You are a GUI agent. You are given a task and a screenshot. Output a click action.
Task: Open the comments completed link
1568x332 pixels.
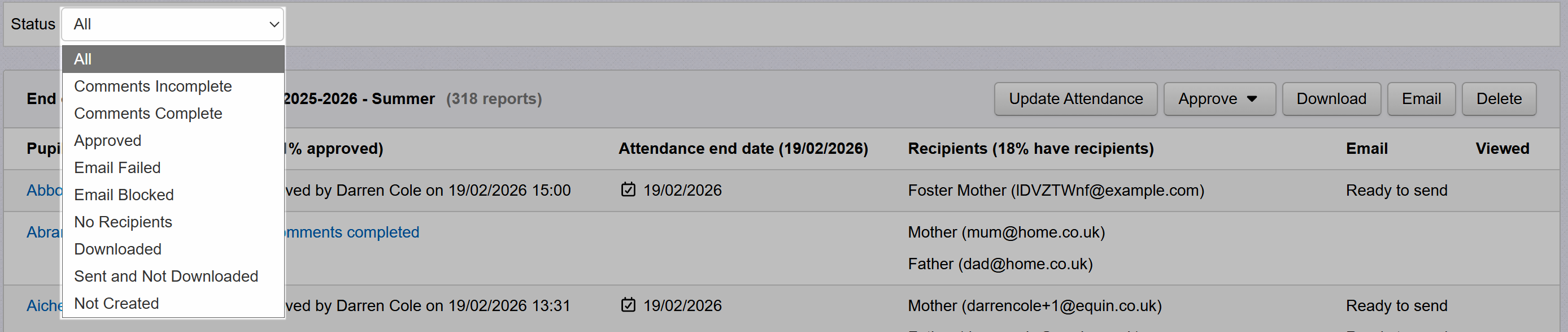[x=353, y=232]
